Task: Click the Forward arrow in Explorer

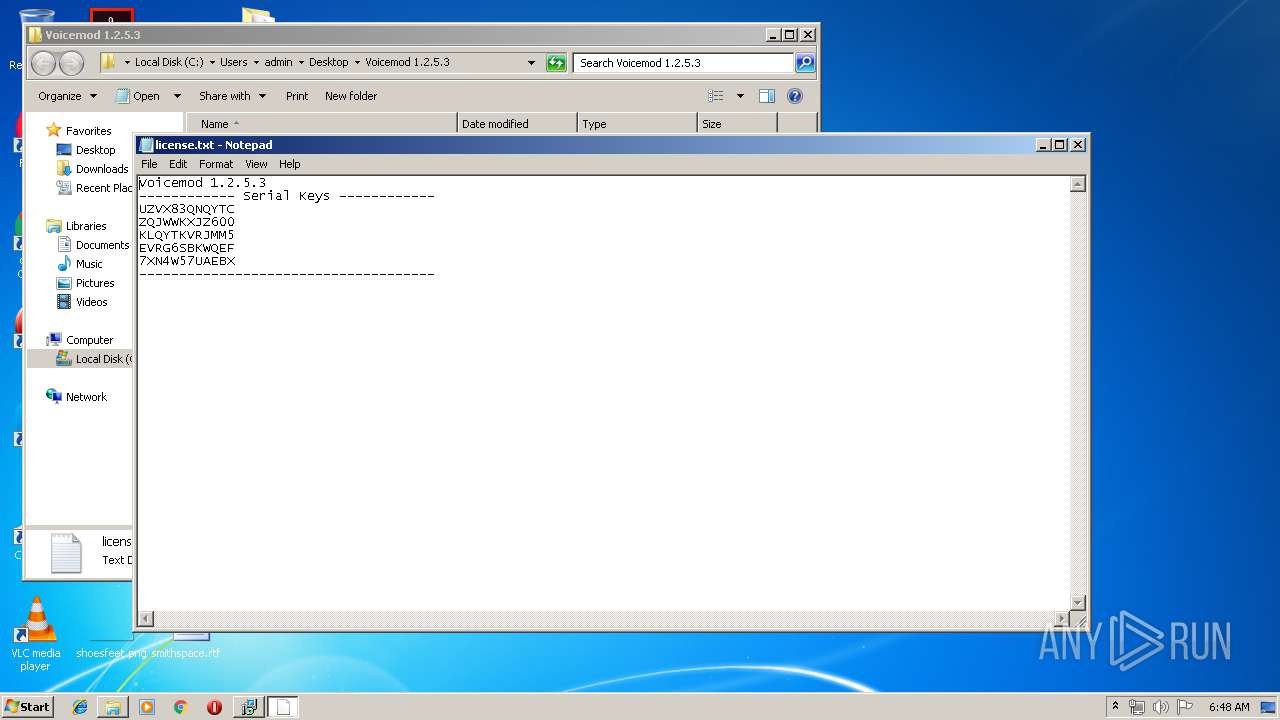Action: point(71,63)
